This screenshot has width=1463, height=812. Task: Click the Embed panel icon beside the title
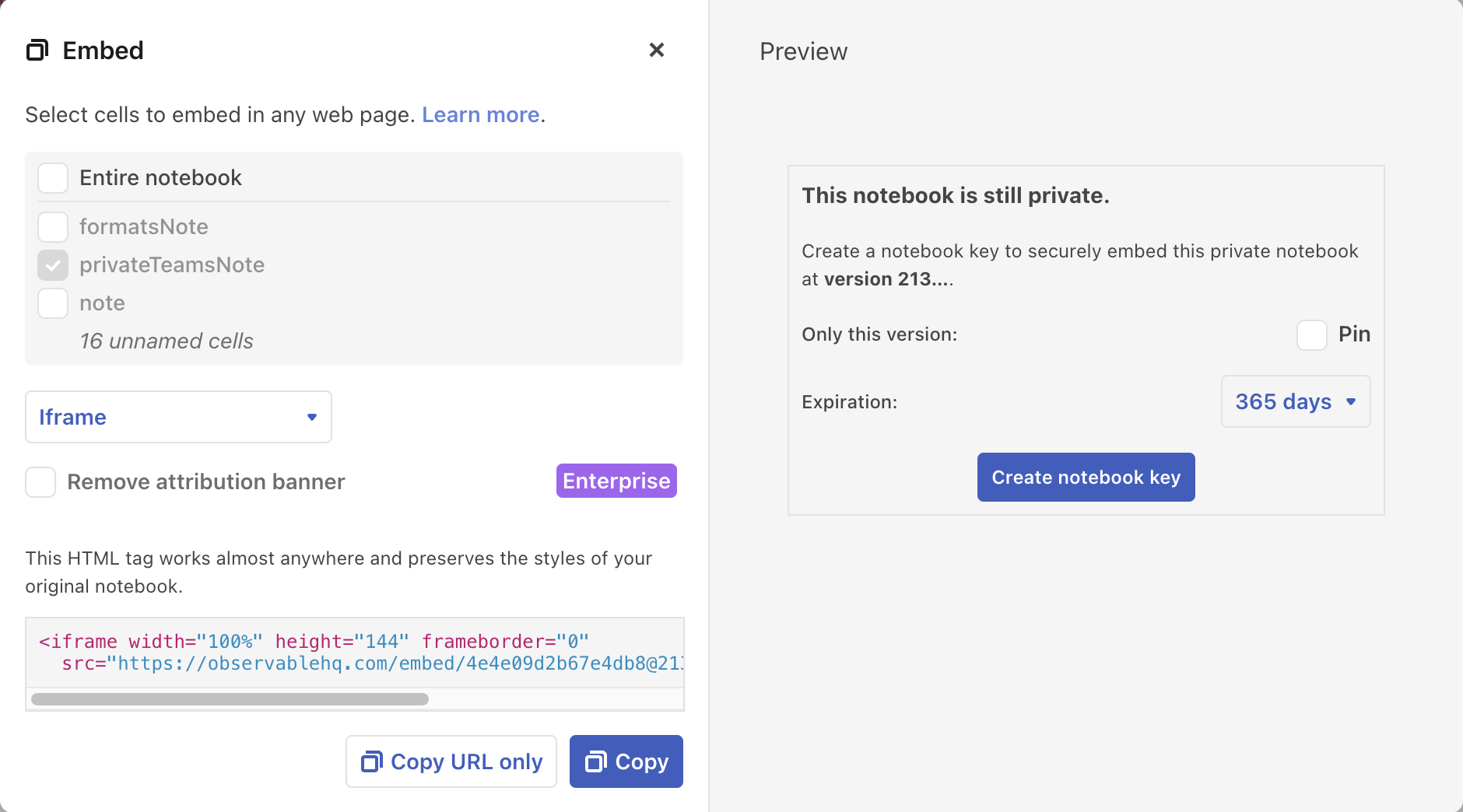[x=38, y=50]
